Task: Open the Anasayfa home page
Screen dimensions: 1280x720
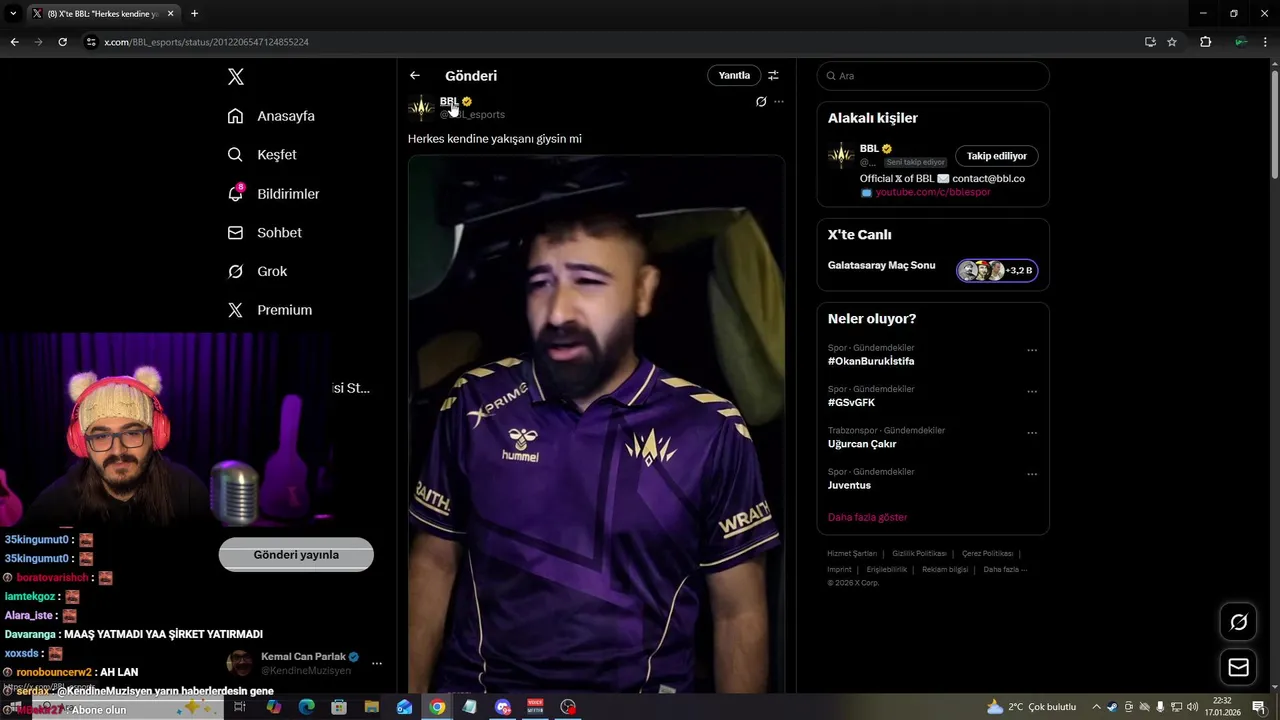Action: point(271,116)
